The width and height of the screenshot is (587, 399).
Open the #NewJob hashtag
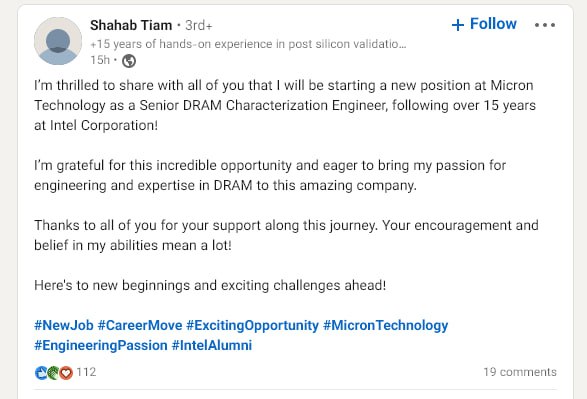tap(64, 325)
